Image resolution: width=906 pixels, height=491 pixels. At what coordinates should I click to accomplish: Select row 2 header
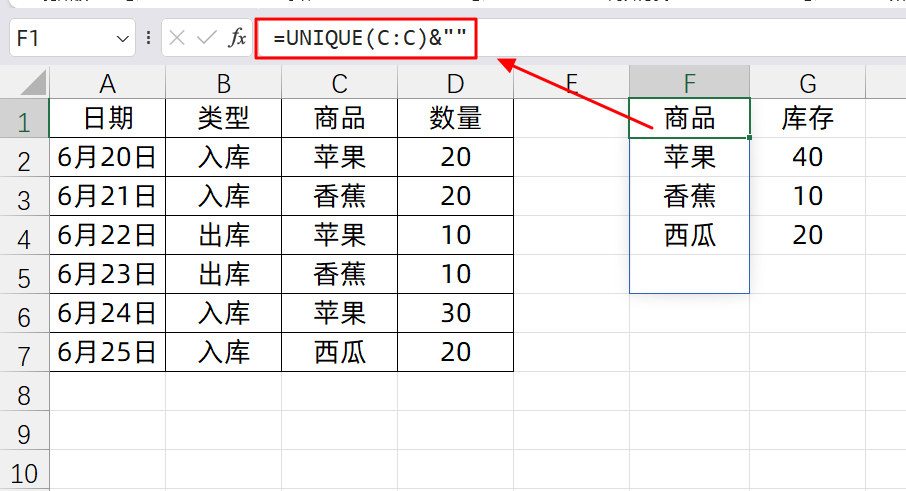pyautogui.click(x=24, y=158)
